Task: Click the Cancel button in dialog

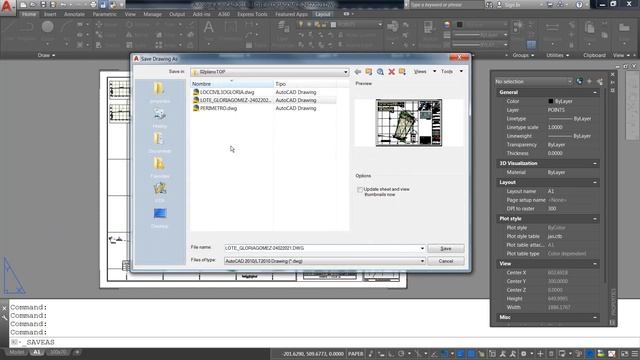Action: (x=446, y=261)
